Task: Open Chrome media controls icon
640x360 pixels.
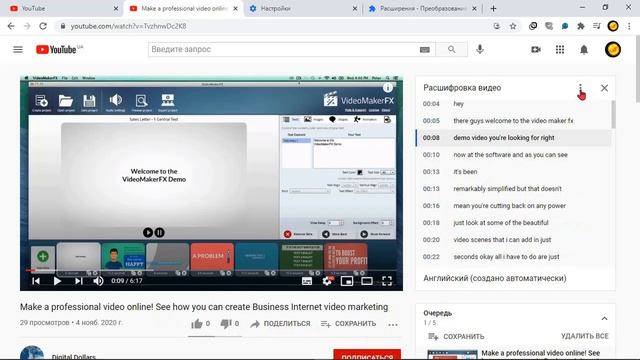Action: (597, 26)
